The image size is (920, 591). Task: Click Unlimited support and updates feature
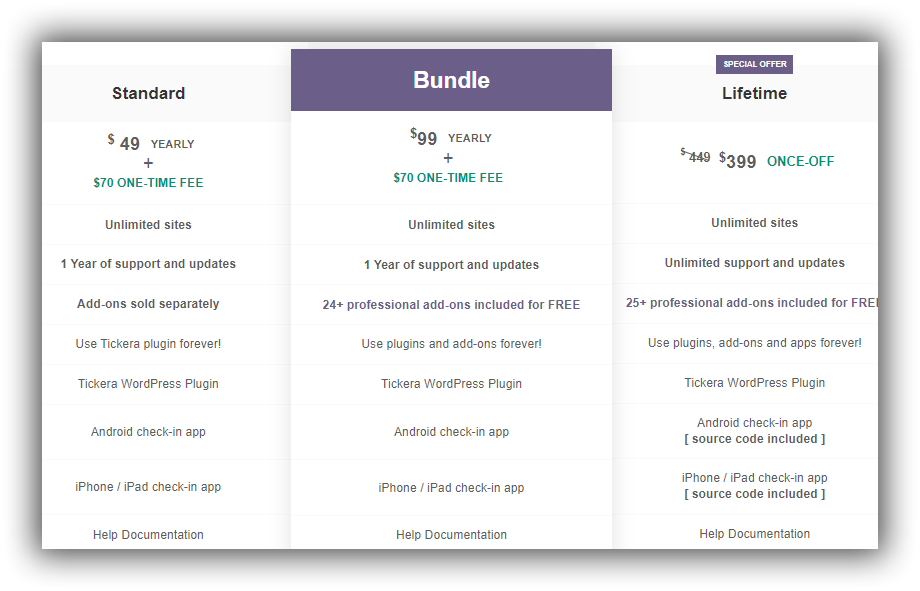[x=755, y=262]
